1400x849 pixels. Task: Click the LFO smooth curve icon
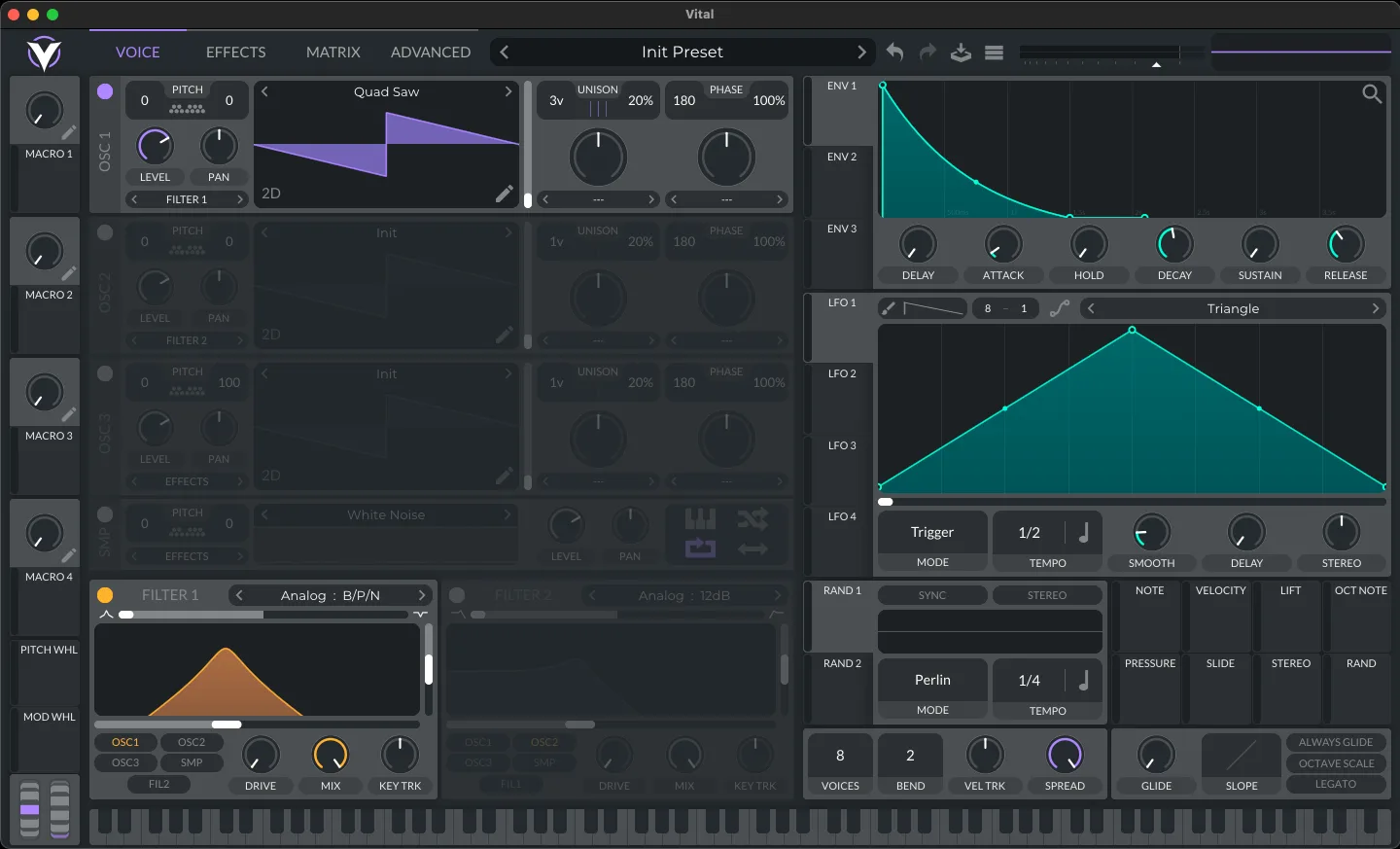[x=1060, y=308]
